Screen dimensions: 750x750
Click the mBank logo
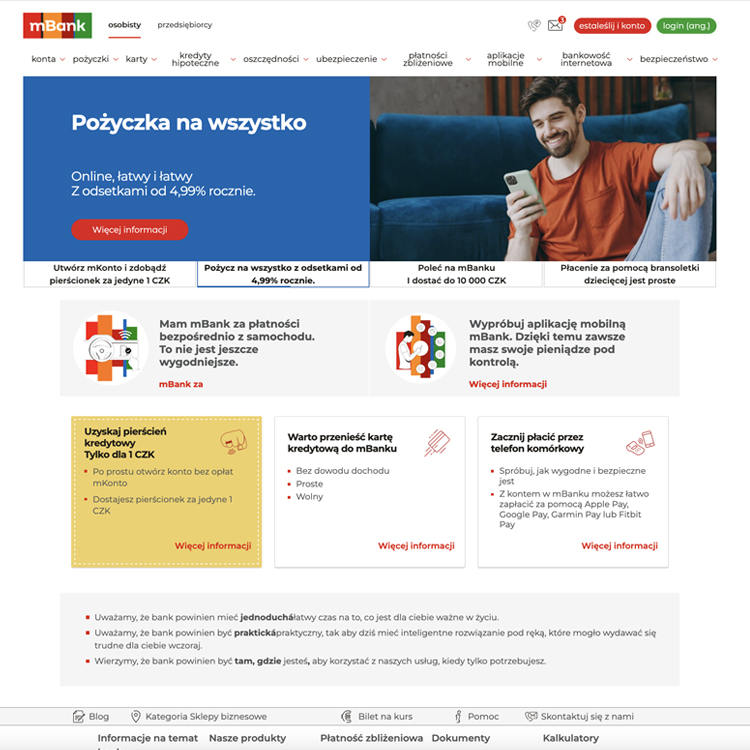[x=57, y=25]
